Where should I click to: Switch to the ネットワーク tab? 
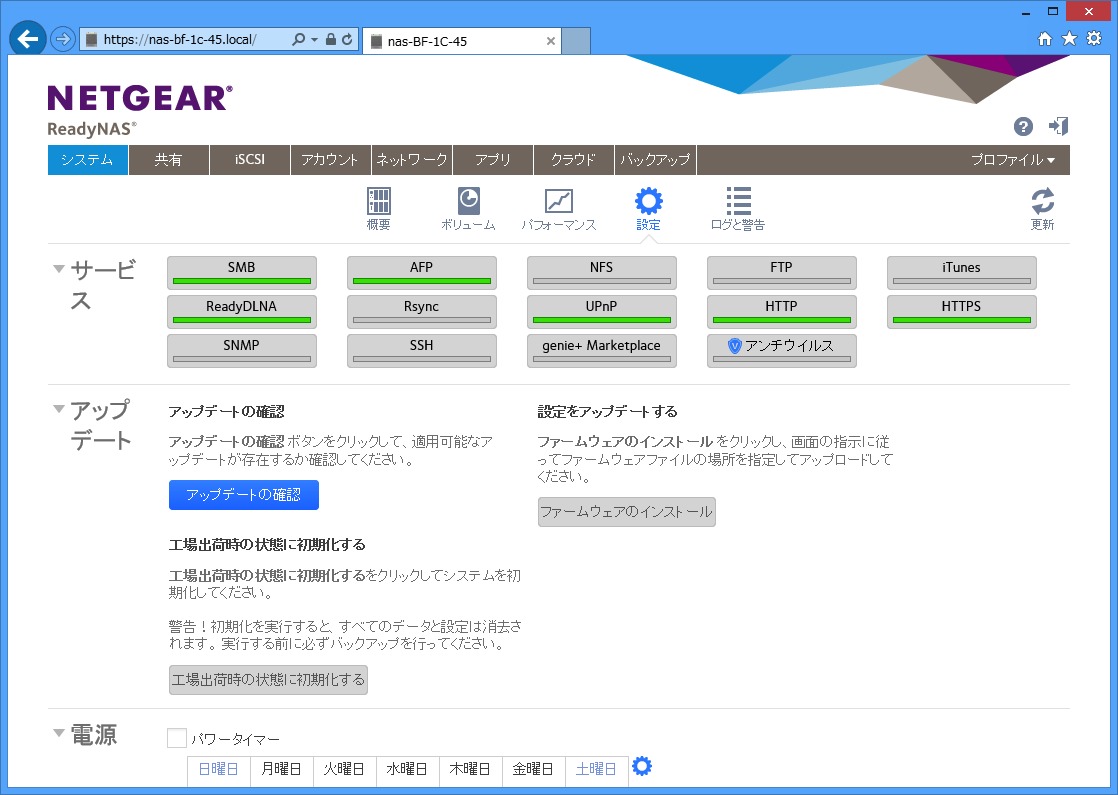tap(411, 160)
